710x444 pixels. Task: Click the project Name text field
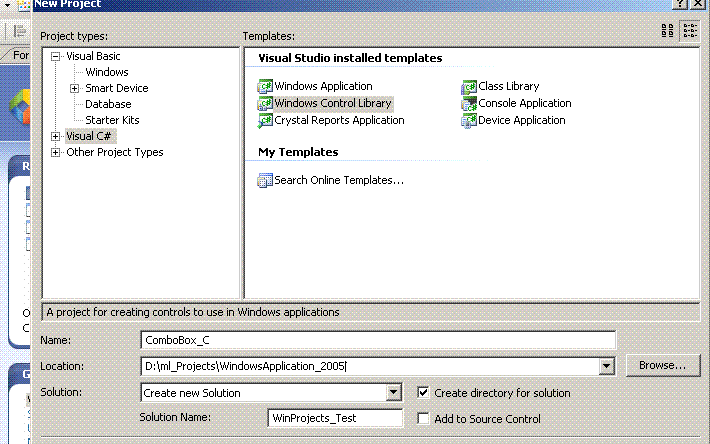(378, 340)
